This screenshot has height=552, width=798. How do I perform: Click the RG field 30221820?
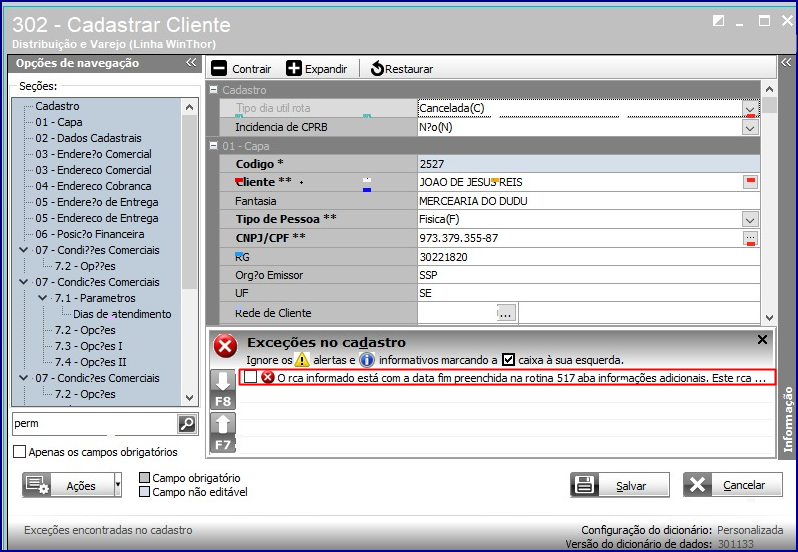(589, 257)
